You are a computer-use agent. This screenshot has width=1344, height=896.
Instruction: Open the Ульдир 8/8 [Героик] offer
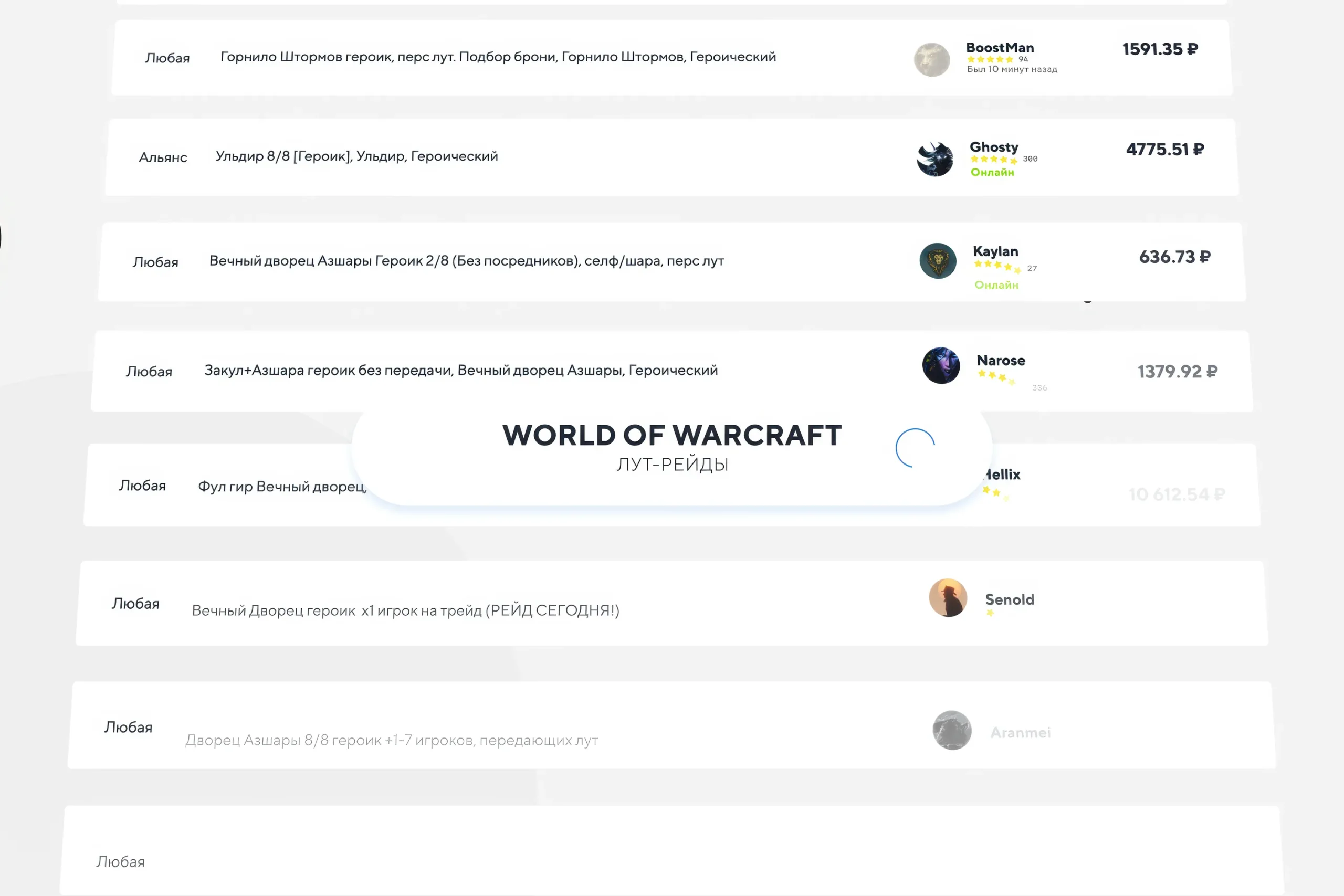coord(356,156)
